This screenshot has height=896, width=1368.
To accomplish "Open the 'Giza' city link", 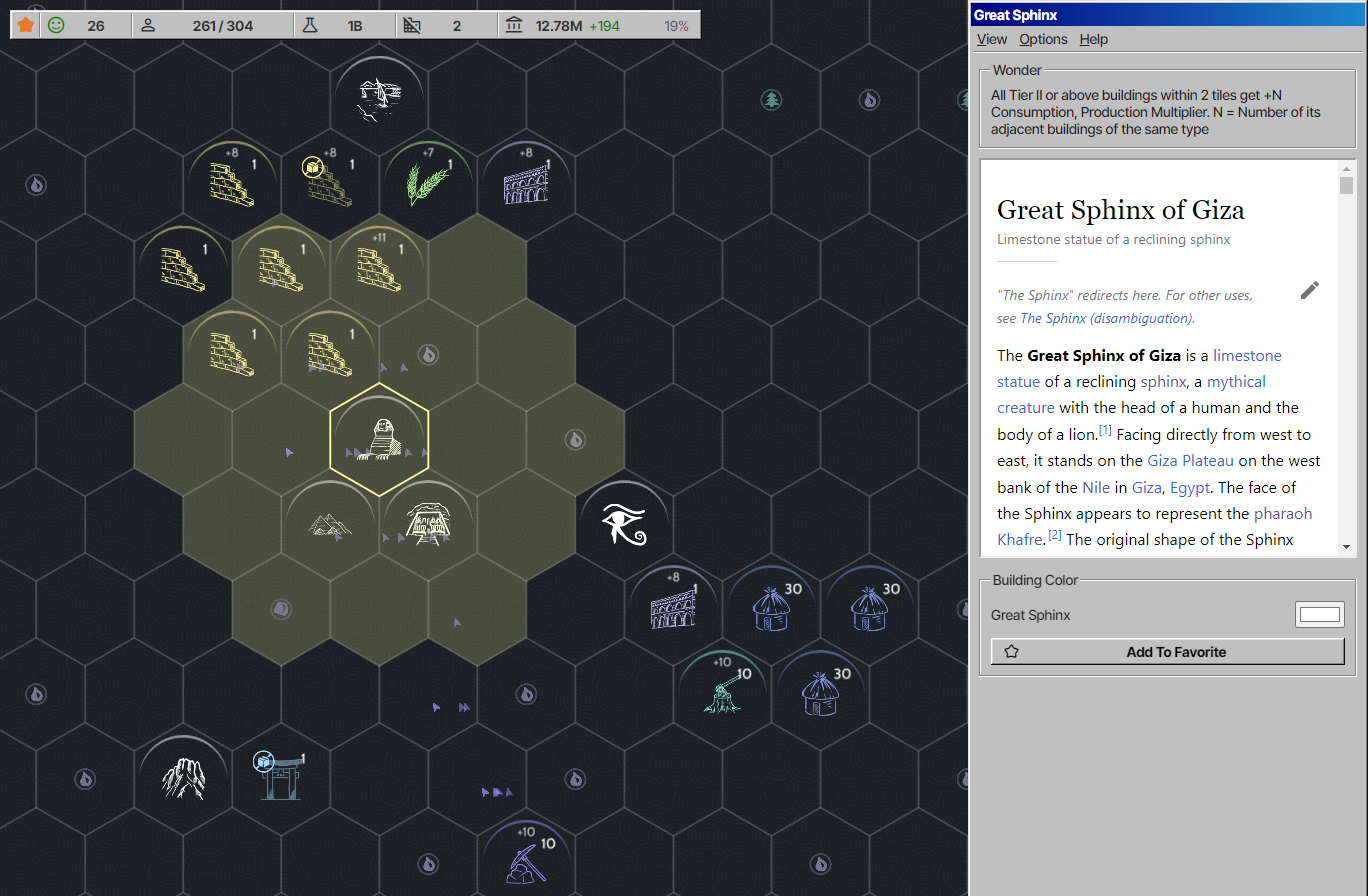I will pyautogui.click(x=1146, y=487).
